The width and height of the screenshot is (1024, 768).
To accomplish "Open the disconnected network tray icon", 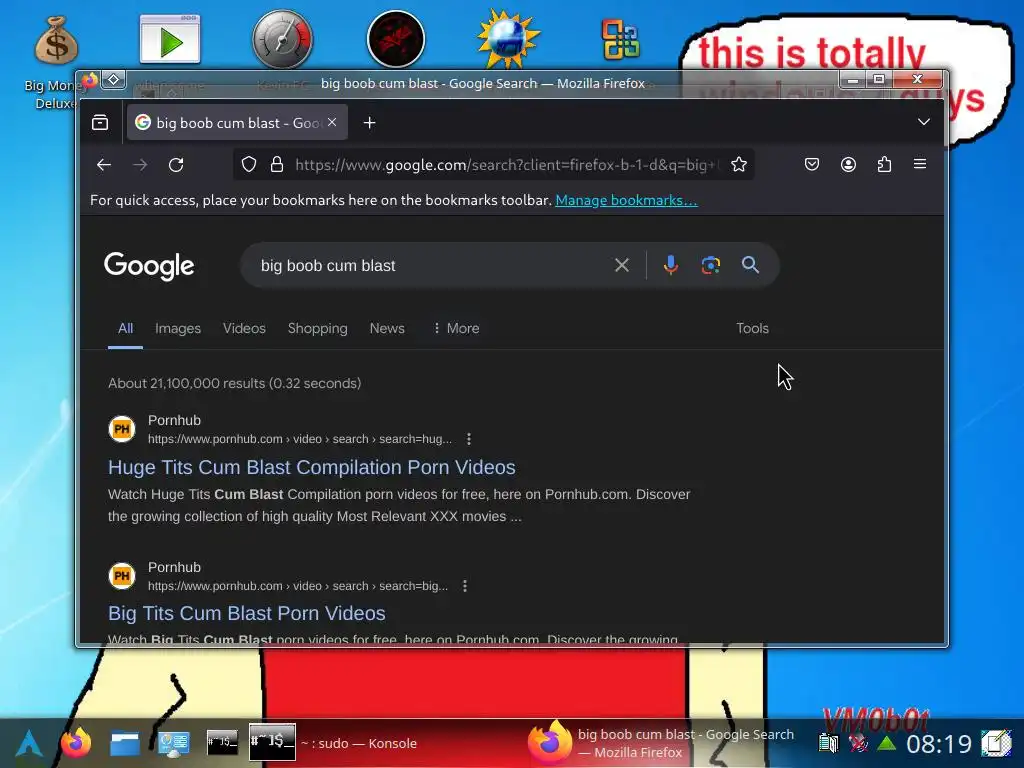I will point(858,743).
